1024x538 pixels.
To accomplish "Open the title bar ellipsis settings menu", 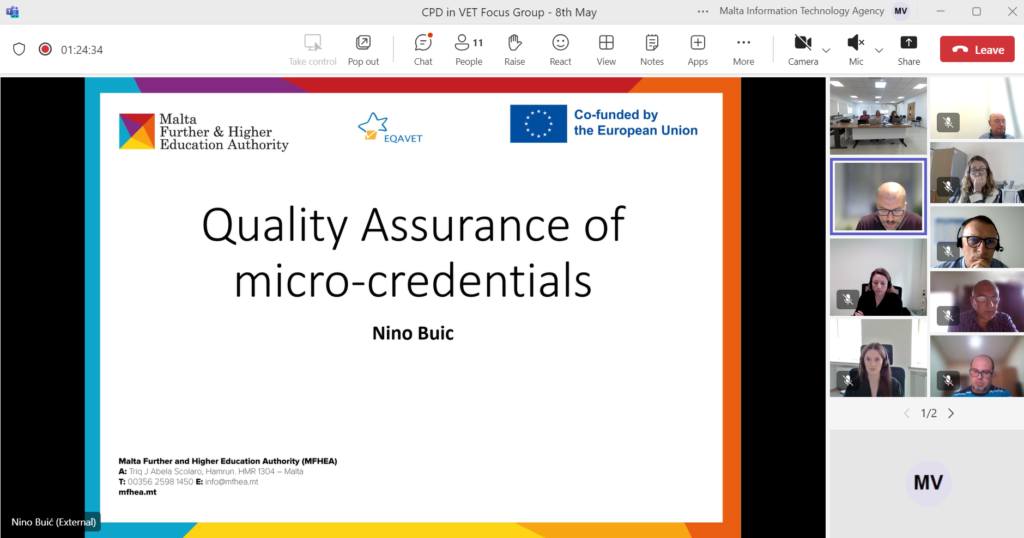I will [x=703, y=11].
